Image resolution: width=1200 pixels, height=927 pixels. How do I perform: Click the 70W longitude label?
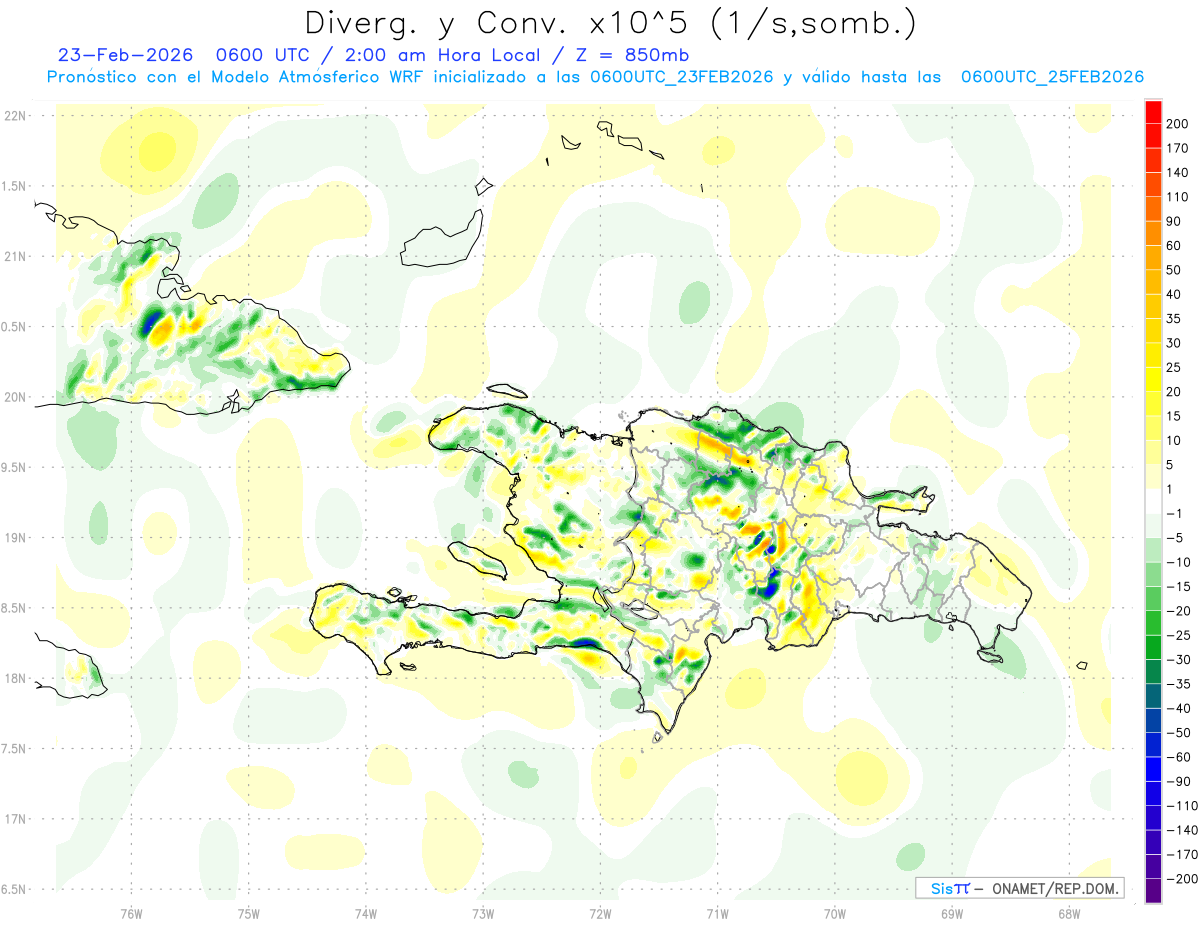click(x=834, y=913)
